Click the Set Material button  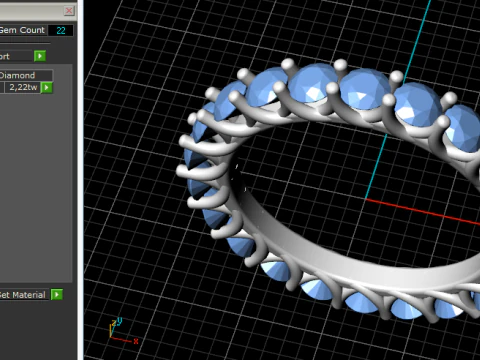[x=24, y=295]
